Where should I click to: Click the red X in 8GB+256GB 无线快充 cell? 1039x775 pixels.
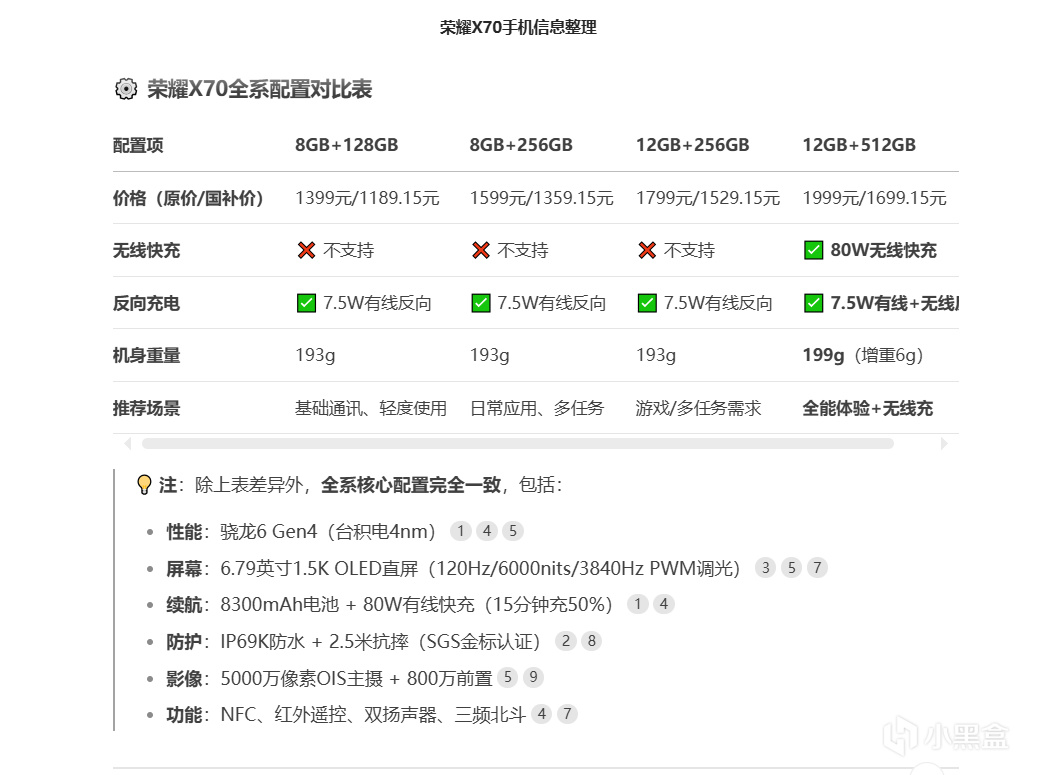coord(480,250)
